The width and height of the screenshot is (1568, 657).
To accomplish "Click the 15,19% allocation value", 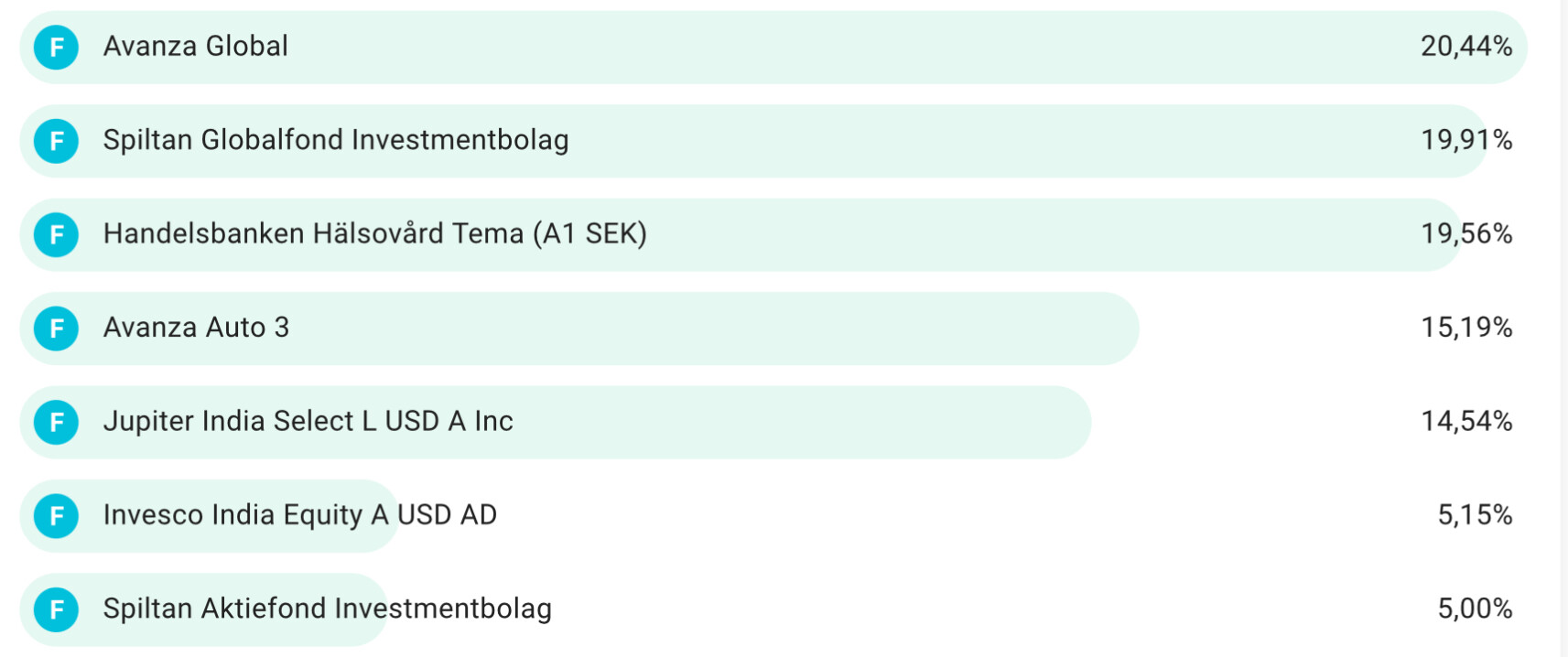I will coord(1465,328).
